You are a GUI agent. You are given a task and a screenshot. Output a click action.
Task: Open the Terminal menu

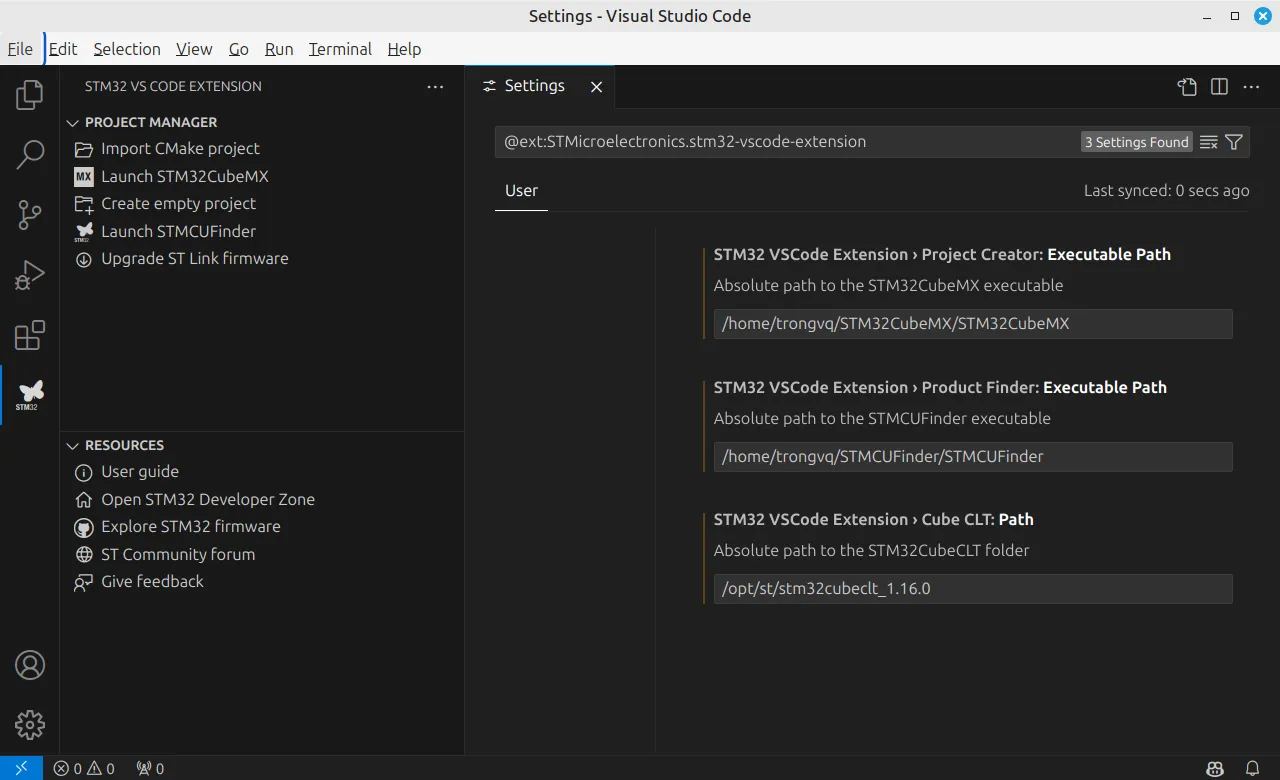pos(340,49)
